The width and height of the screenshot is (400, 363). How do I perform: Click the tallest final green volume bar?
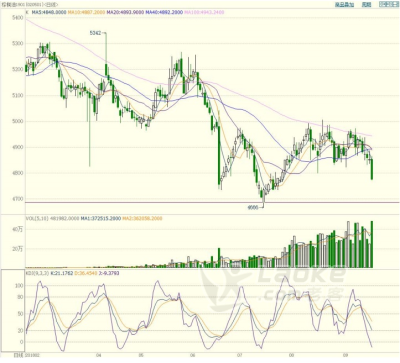pos(372,244)
